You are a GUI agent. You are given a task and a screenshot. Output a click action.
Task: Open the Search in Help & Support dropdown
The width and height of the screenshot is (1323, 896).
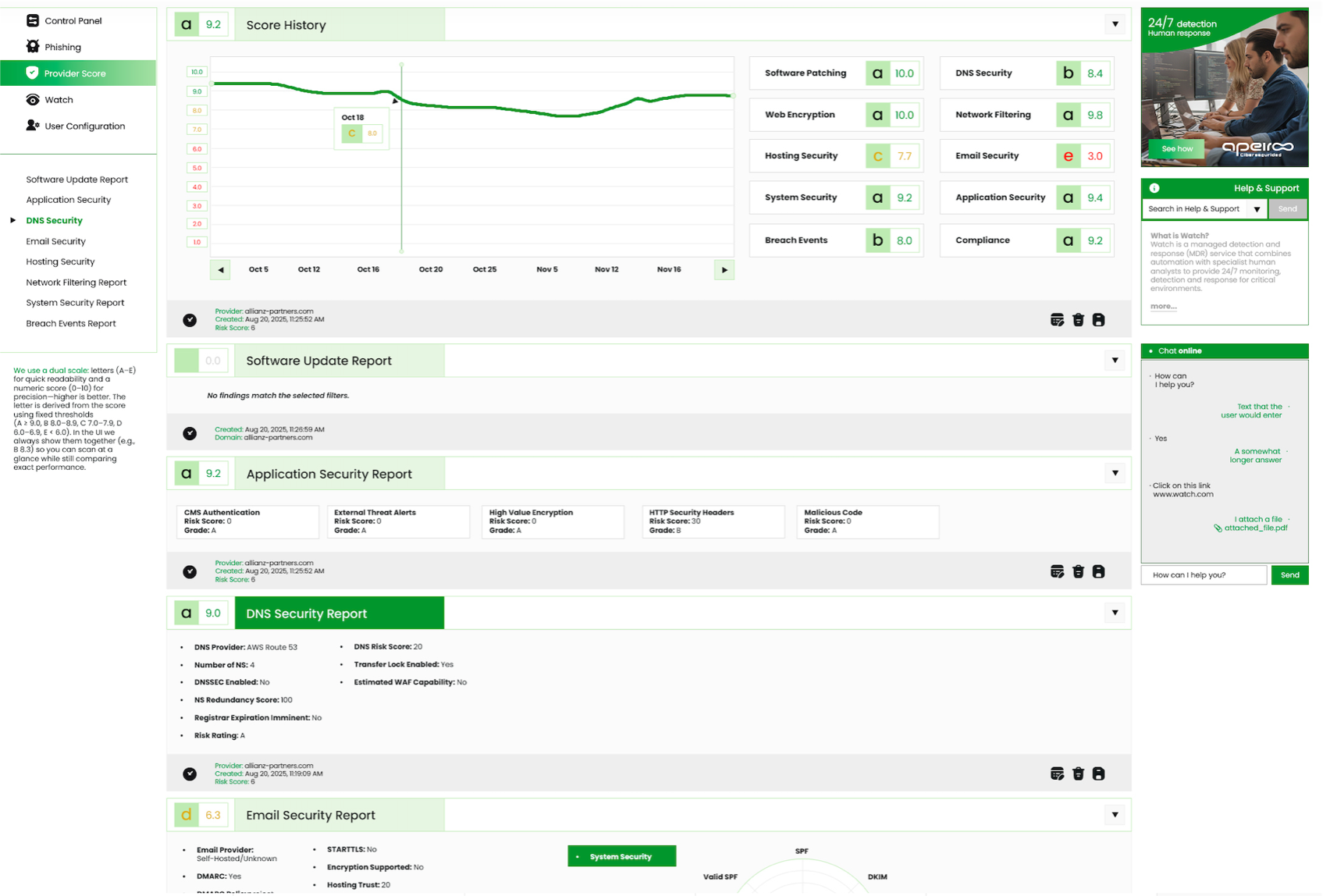pos(1257,209)
